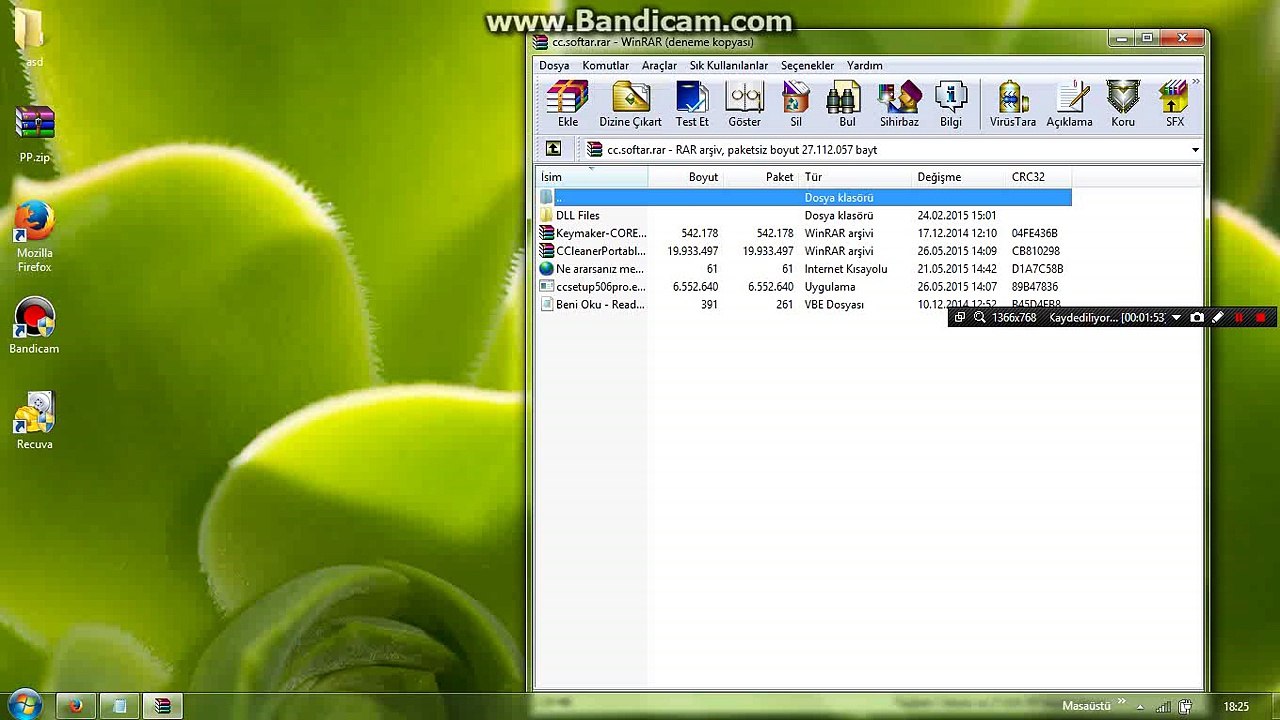Viewport: 1280px width, 720px height.
Task: Click the WinRAR title bar icon
Action: 543,42
